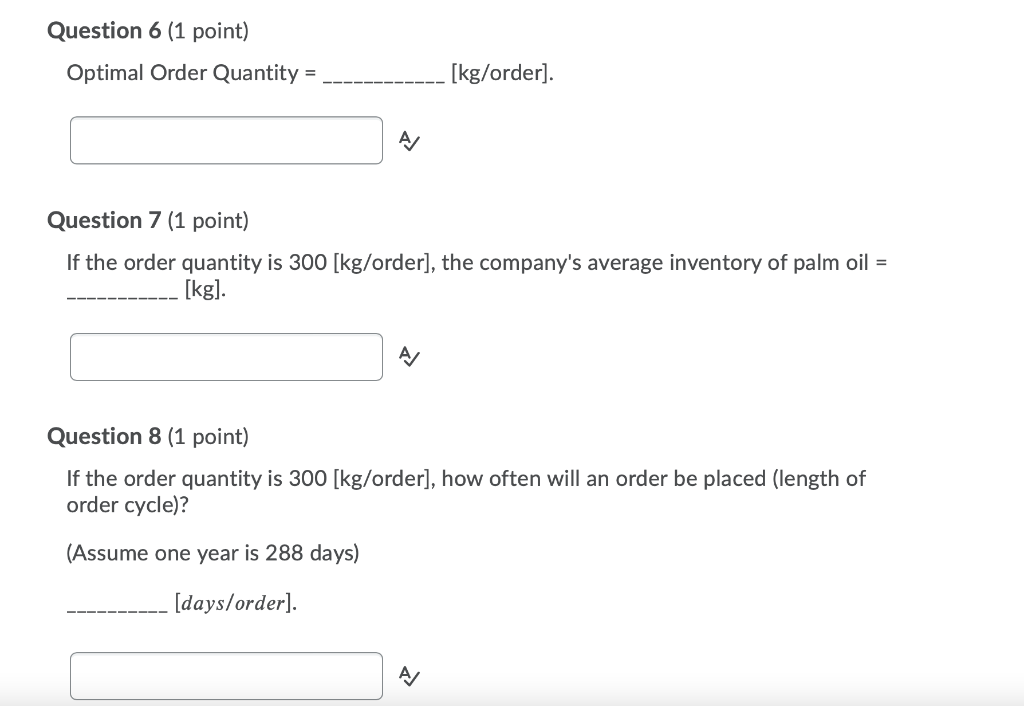The height and width of the screenshot is (706, 1024).
Task: Click the Question 6 answer input box
Action: (226, 140)
